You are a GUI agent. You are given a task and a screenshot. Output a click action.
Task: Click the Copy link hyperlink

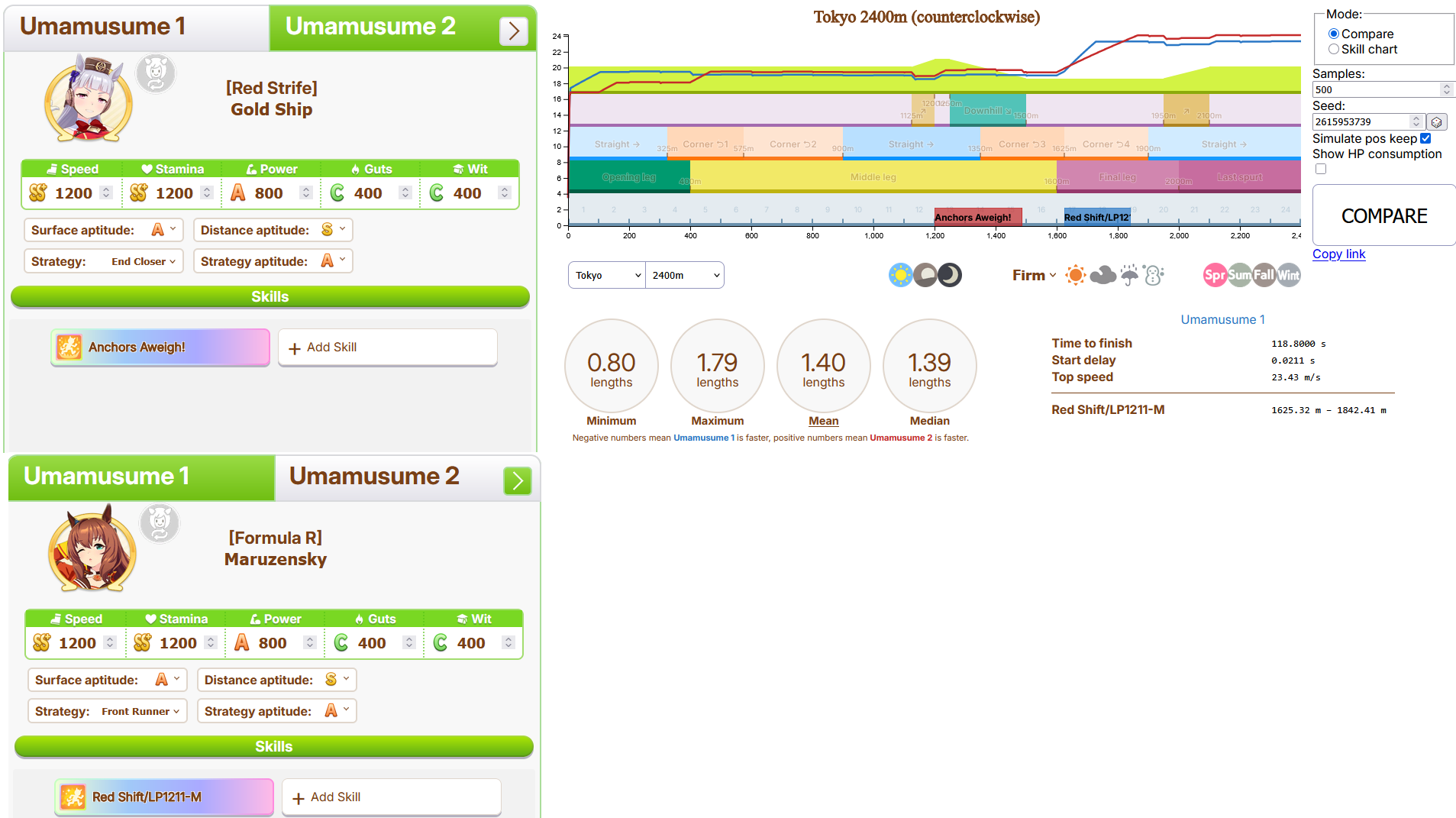tap(1338, 254)
